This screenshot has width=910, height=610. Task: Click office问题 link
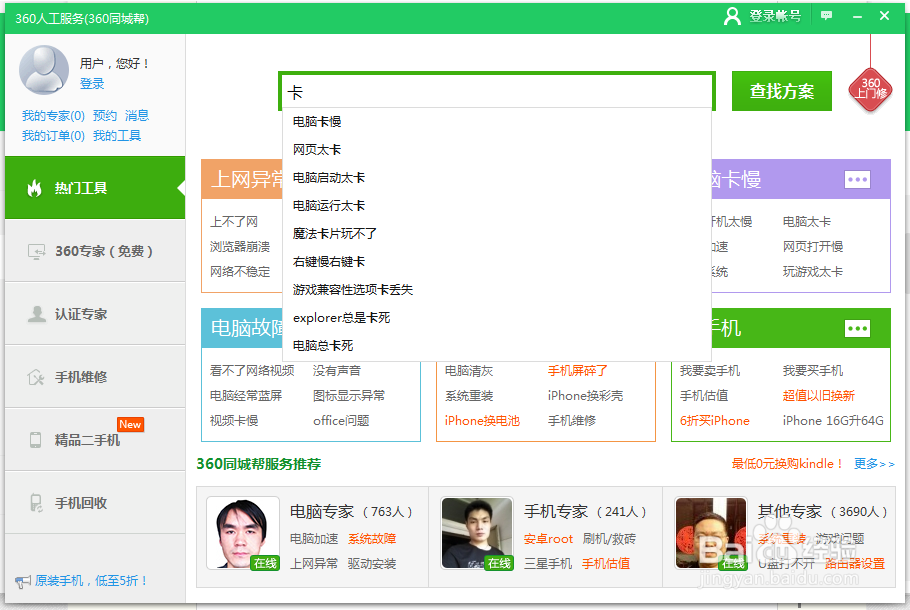[341, 421]
